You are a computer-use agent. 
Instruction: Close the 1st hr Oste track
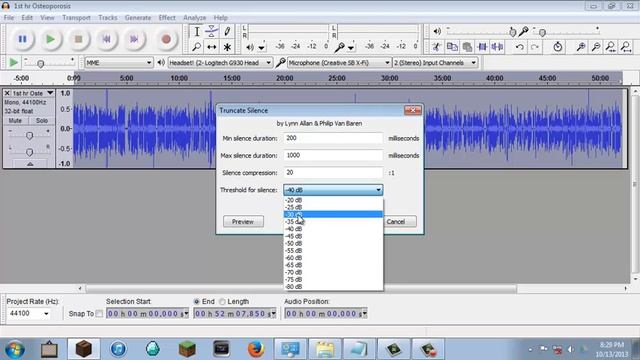[x=7, y=93]
